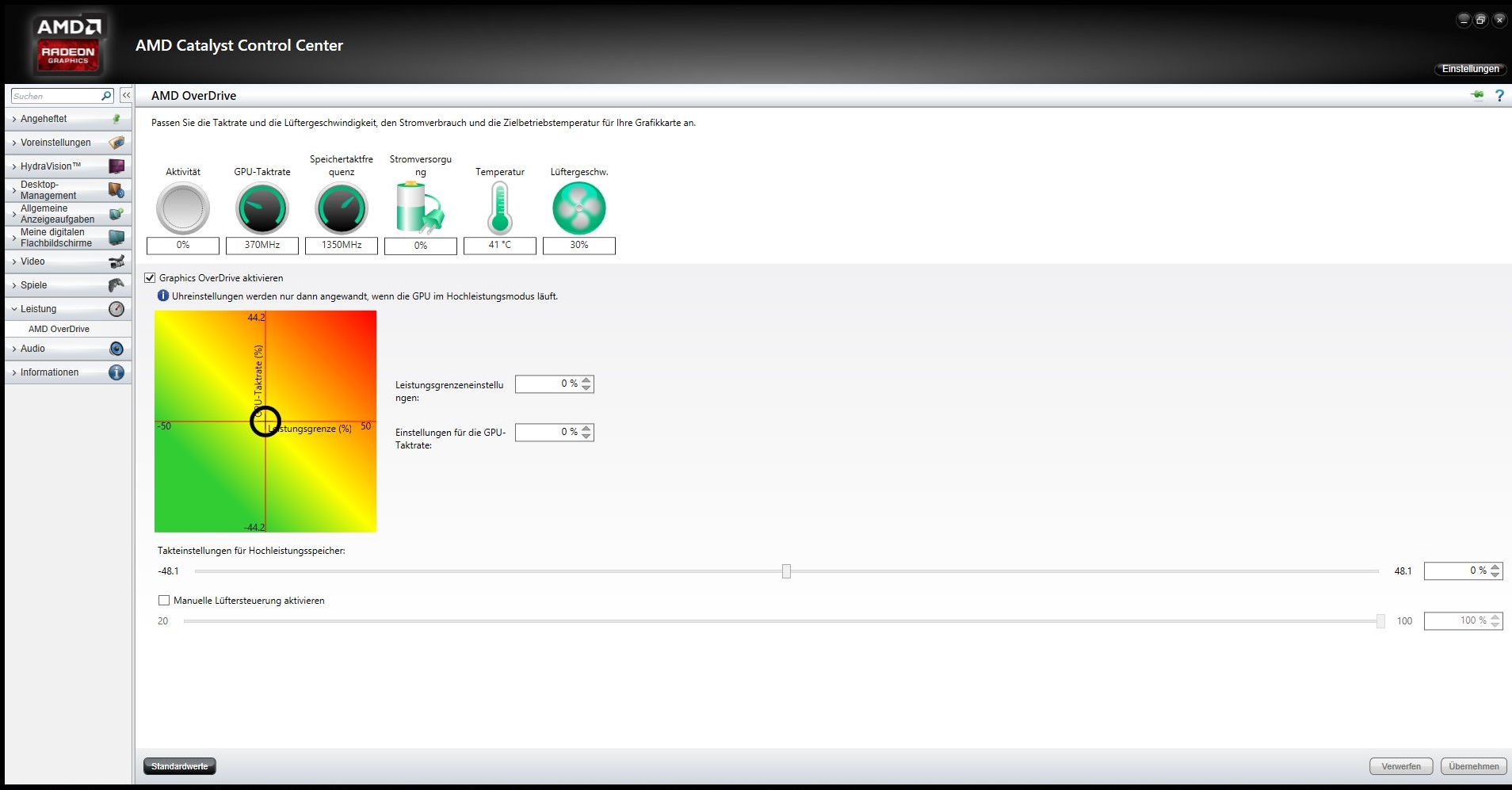Click the 370MHz GPU clock value
Screen dimensions: 1512x790
[x=262, y=246]
